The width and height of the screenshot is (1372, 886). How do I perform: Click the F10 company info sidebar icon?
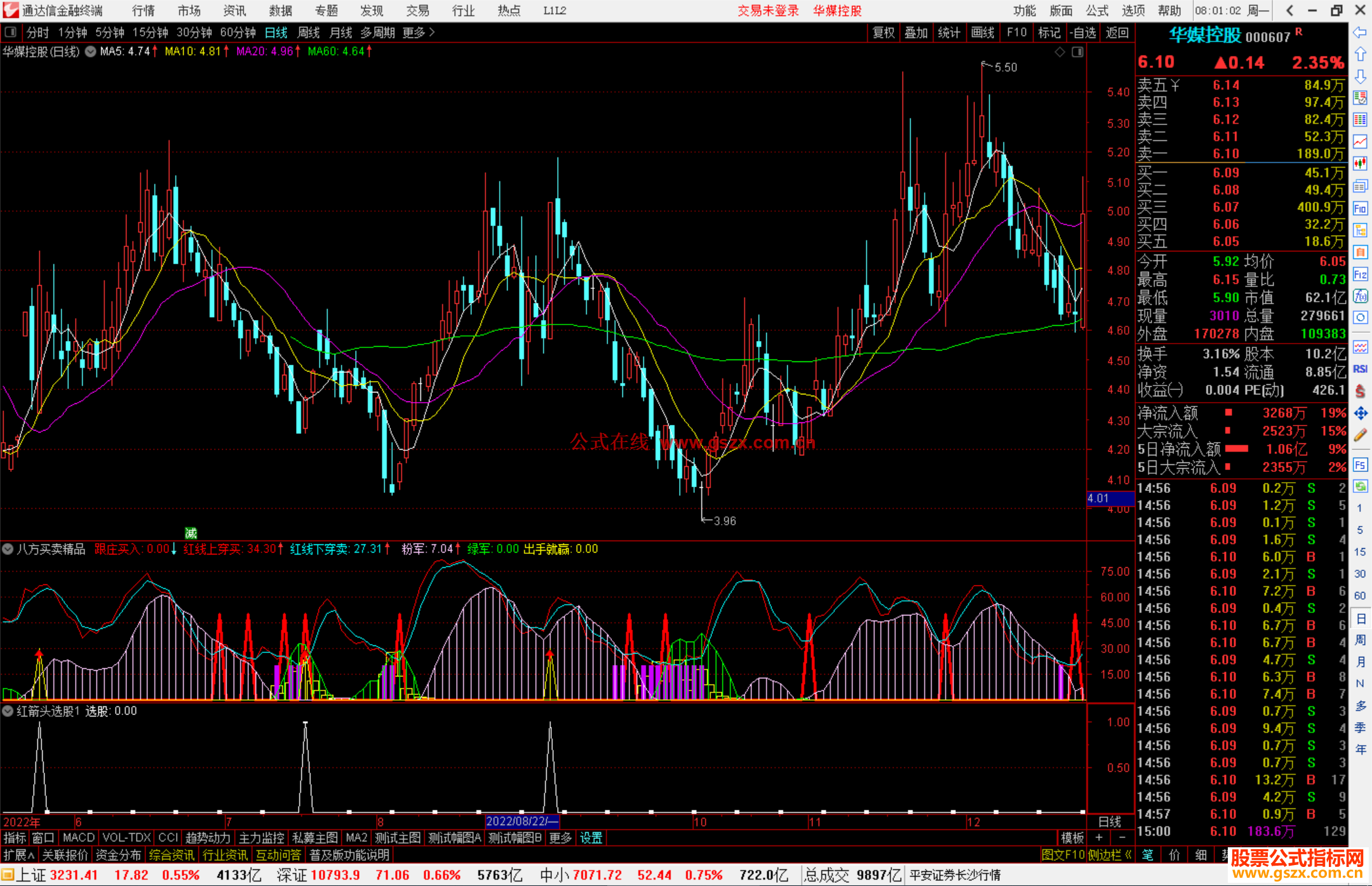pos(1360,208)
